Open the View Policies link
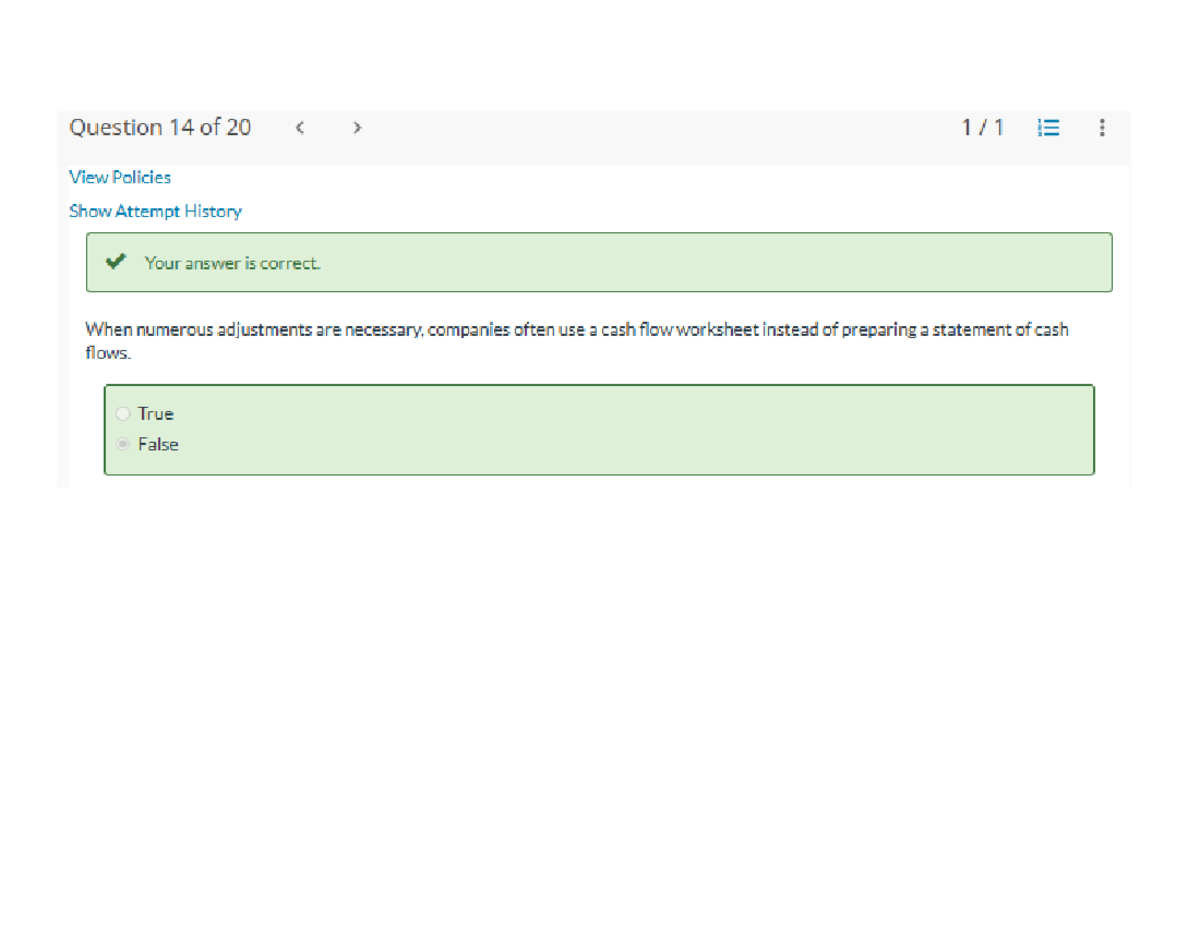This screenshot has width=1200, height=927. [119, 177]
